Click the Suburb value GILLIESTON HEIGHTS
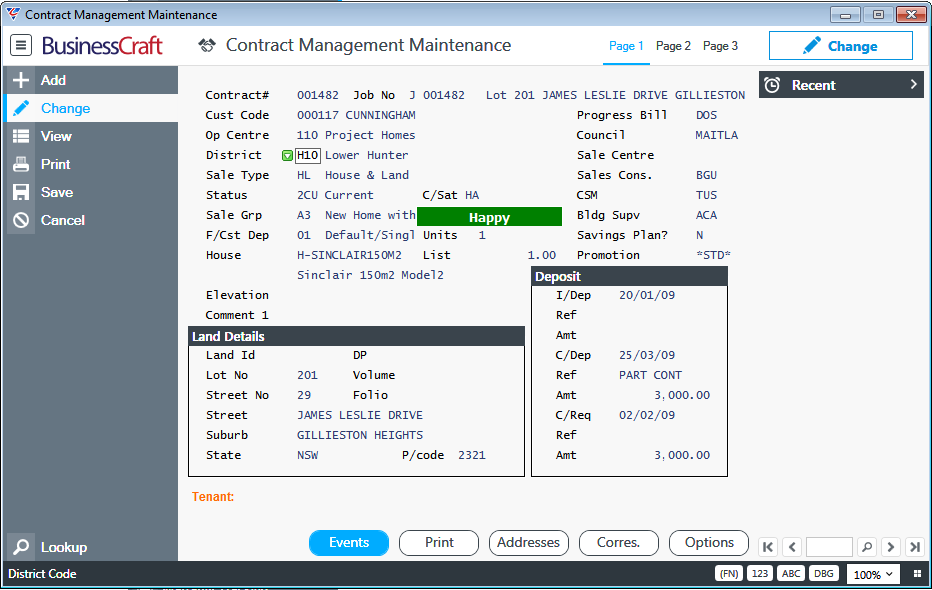Screen dimensions: 932x590 pyautogui.click(x=360, y=435)
